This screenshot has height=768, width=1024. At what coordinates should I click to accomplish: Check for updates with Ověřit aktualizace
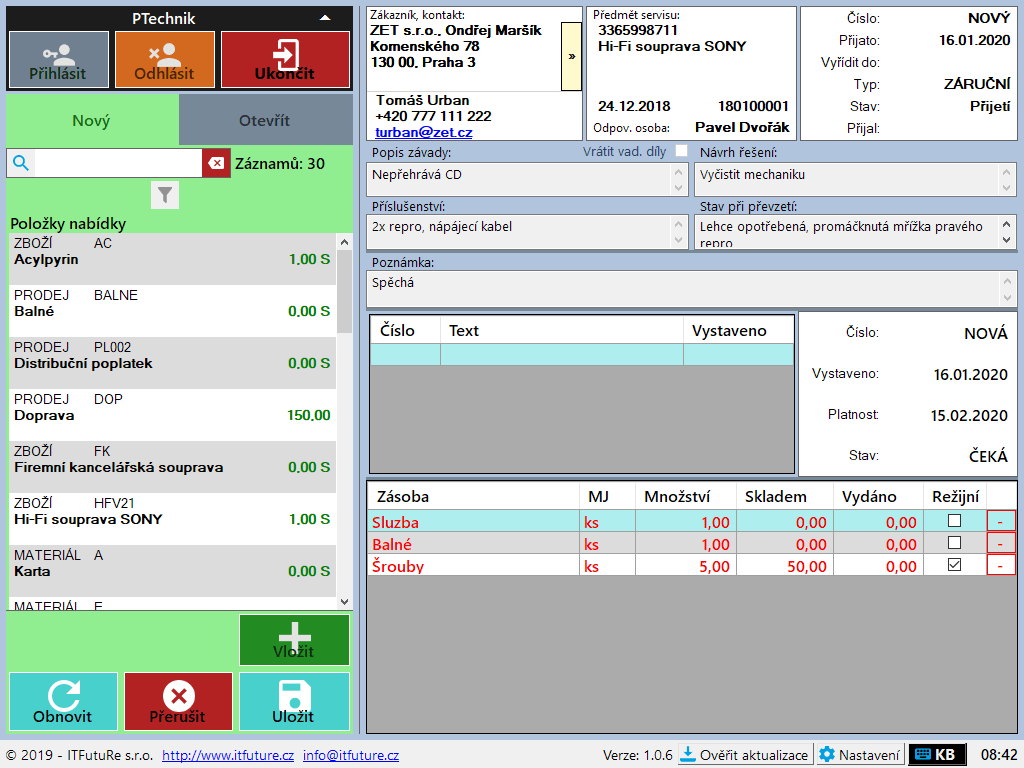(745, 755)
